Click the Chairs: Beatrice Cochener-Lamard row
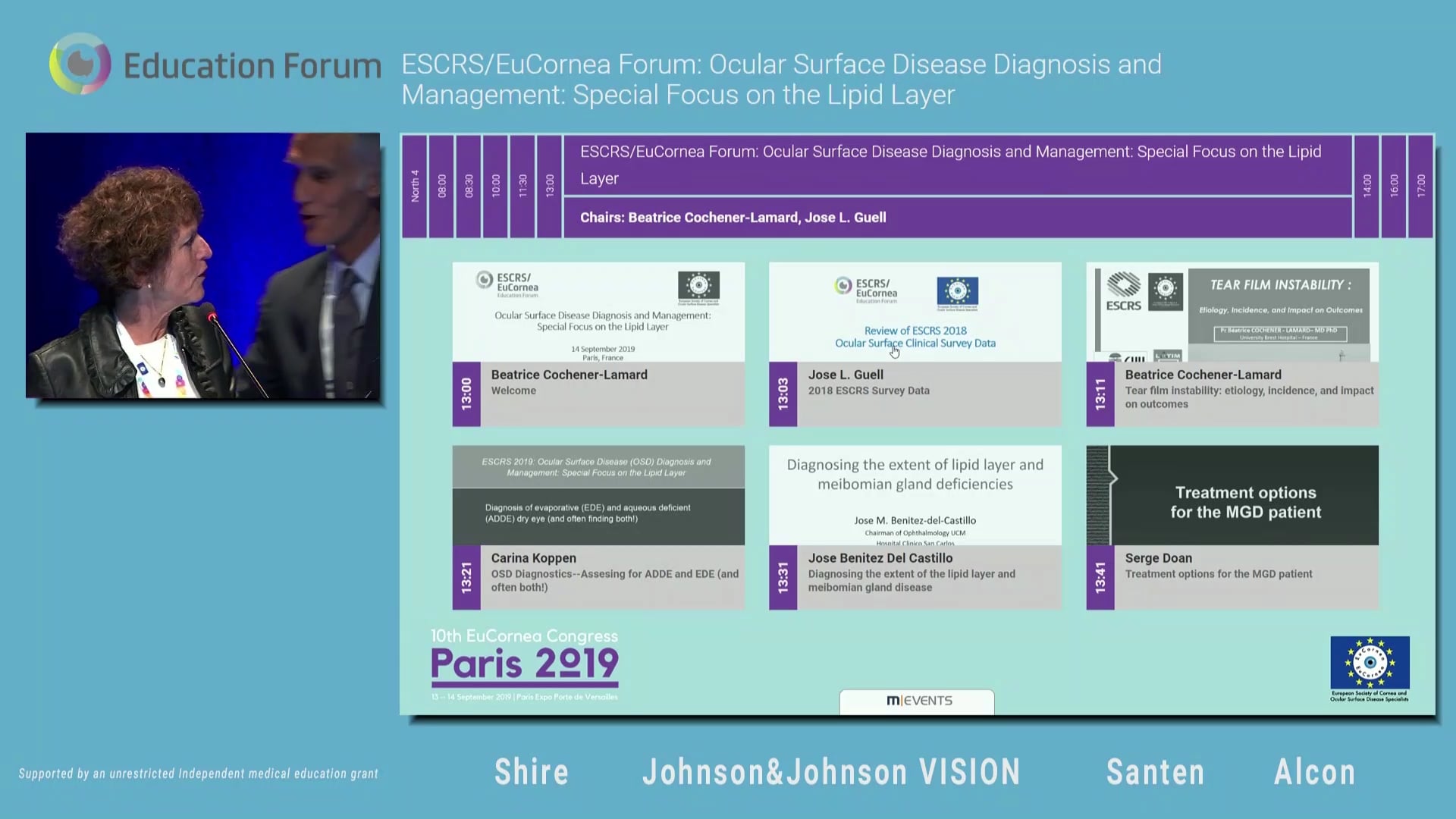 coord(958,218)
